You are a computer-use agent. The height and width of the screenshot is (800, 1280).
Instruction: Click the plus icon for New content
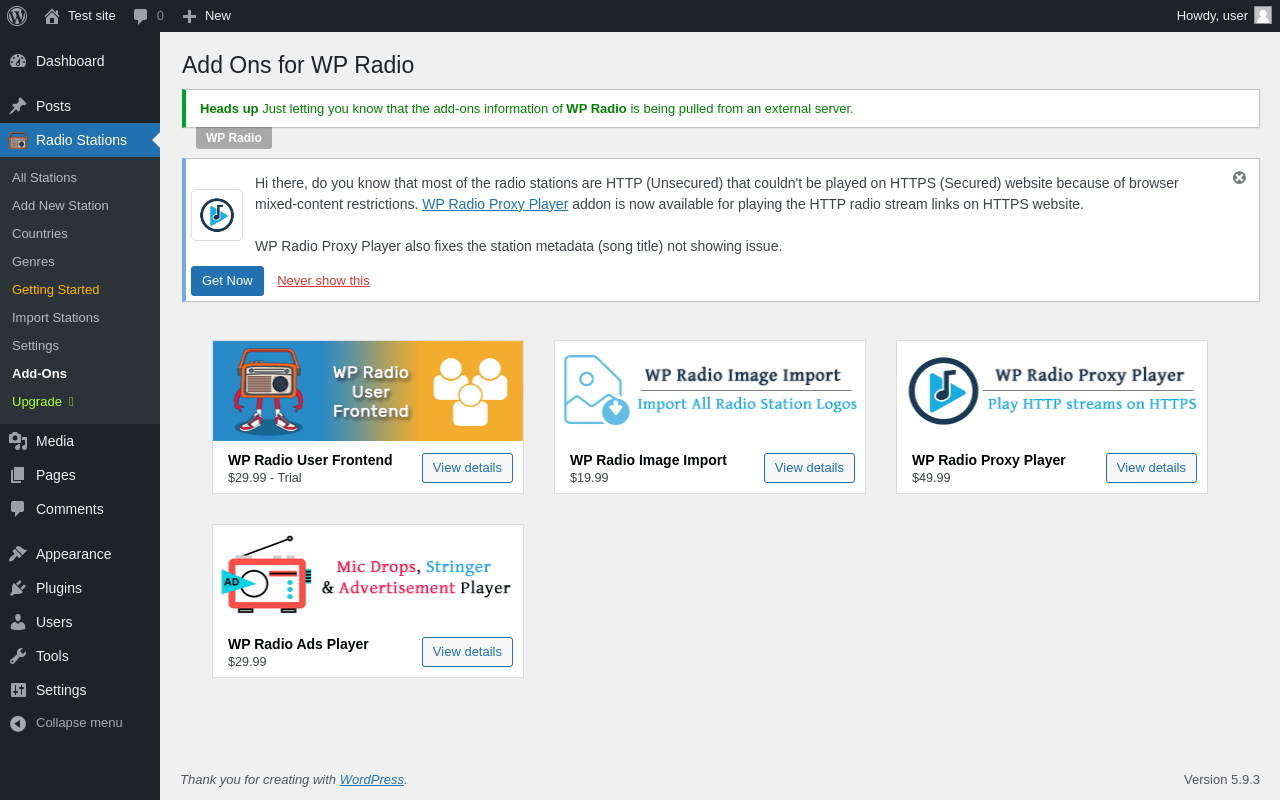(189, 16)
